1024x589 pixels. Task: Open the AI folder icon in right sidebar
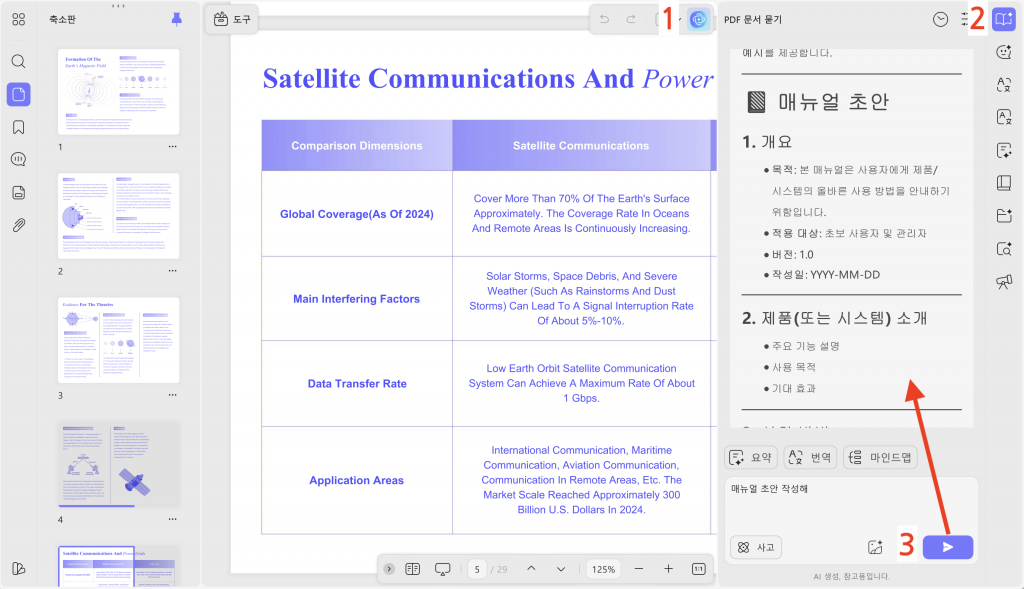pyautogui.click(x=1004, y=215)
